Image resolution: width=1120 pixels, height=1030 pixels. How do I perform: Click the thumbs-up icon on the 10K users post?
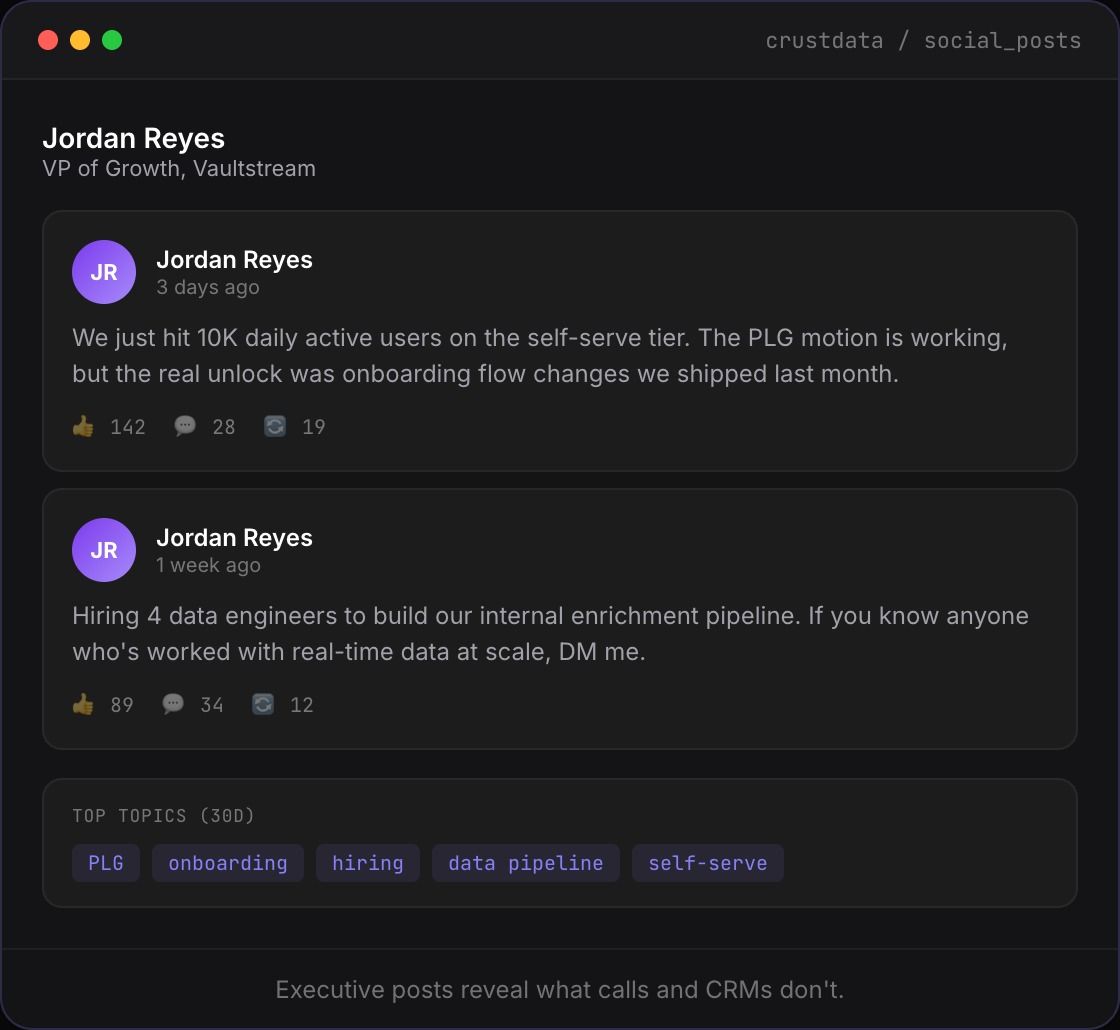tap(83, 426)
